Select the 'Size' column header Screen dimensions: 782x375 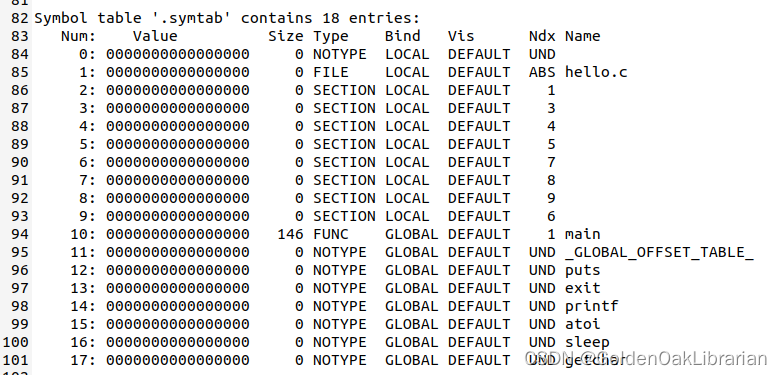[285, 36]
